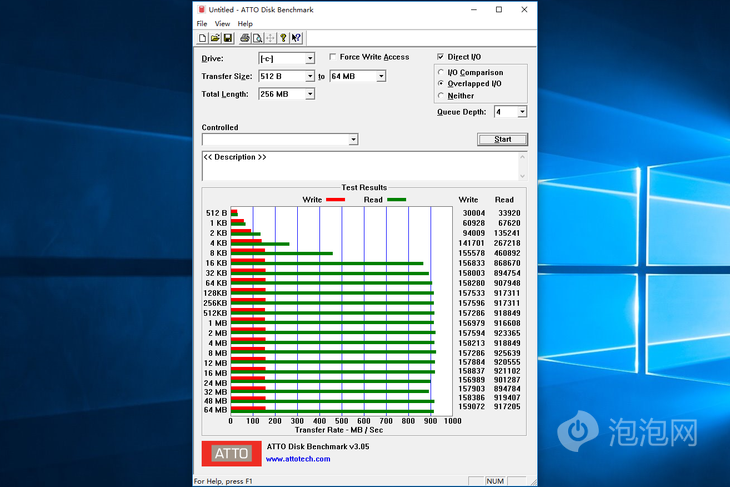Select the I/O Comparison radio button
The image size is (730, 487).
pyautogui.click(x=440, y=72)
